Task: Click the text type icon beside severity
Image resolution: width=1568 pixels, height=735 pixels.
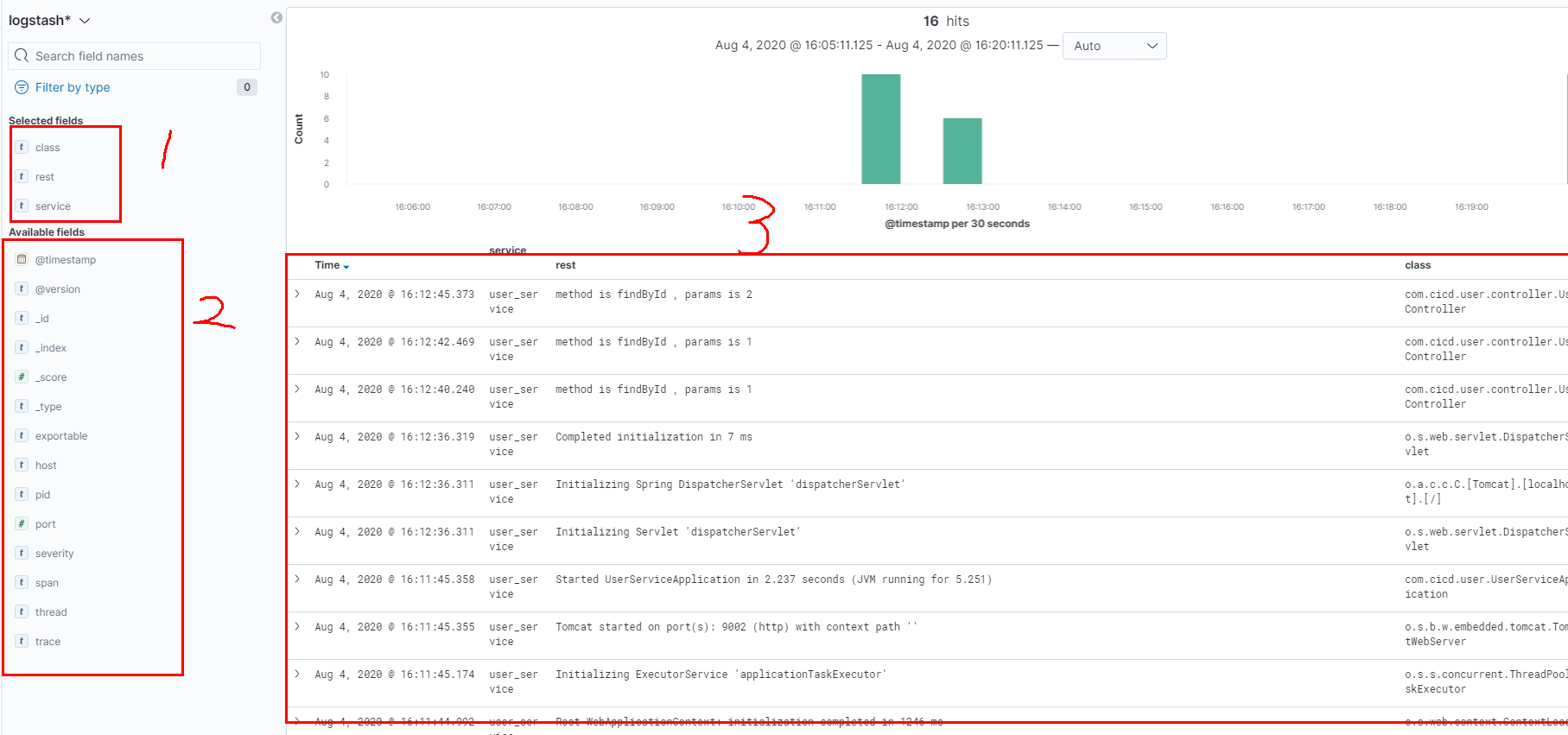Action: 22,553
